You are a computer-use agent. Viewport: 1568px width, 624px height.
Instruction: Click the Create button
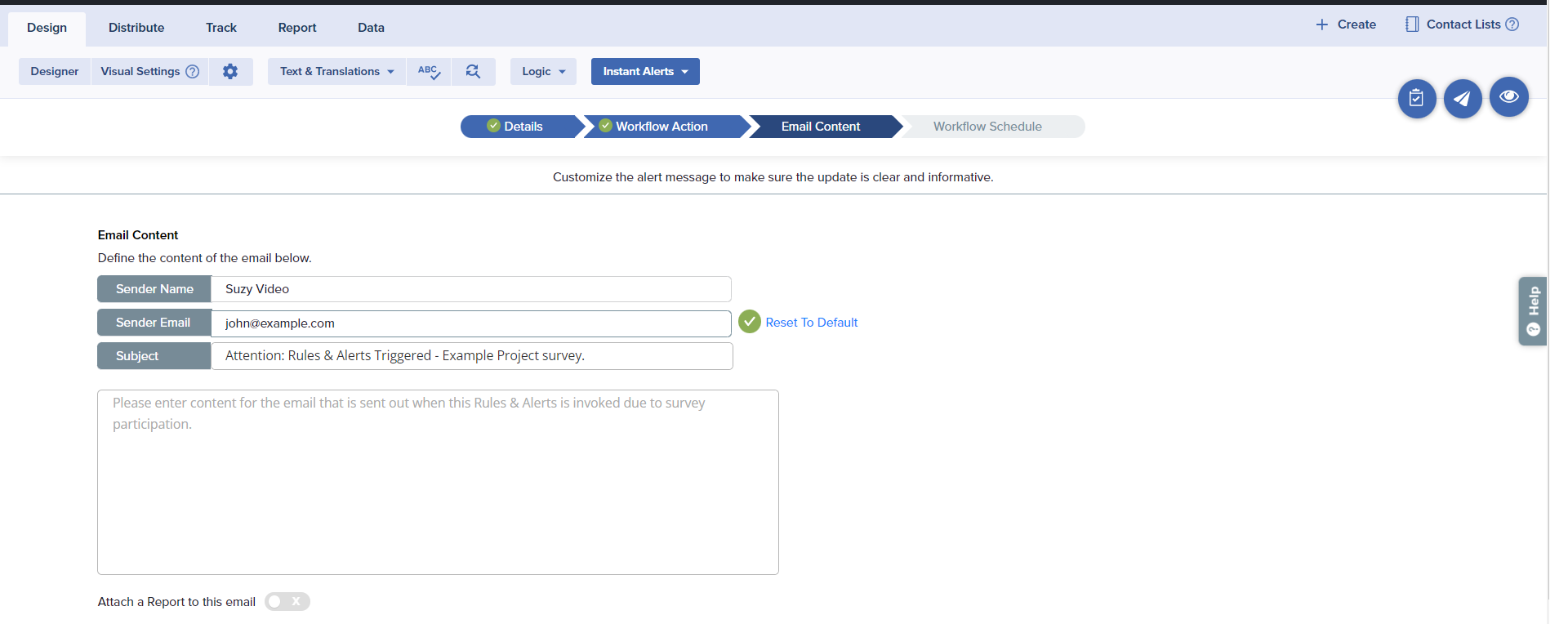[x=1346, y=25]
